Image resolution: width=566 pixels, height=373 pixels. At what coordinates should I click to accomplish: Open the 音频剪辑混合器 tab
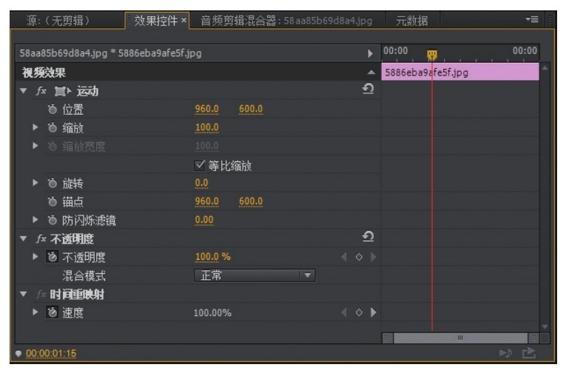coord(286,21)
